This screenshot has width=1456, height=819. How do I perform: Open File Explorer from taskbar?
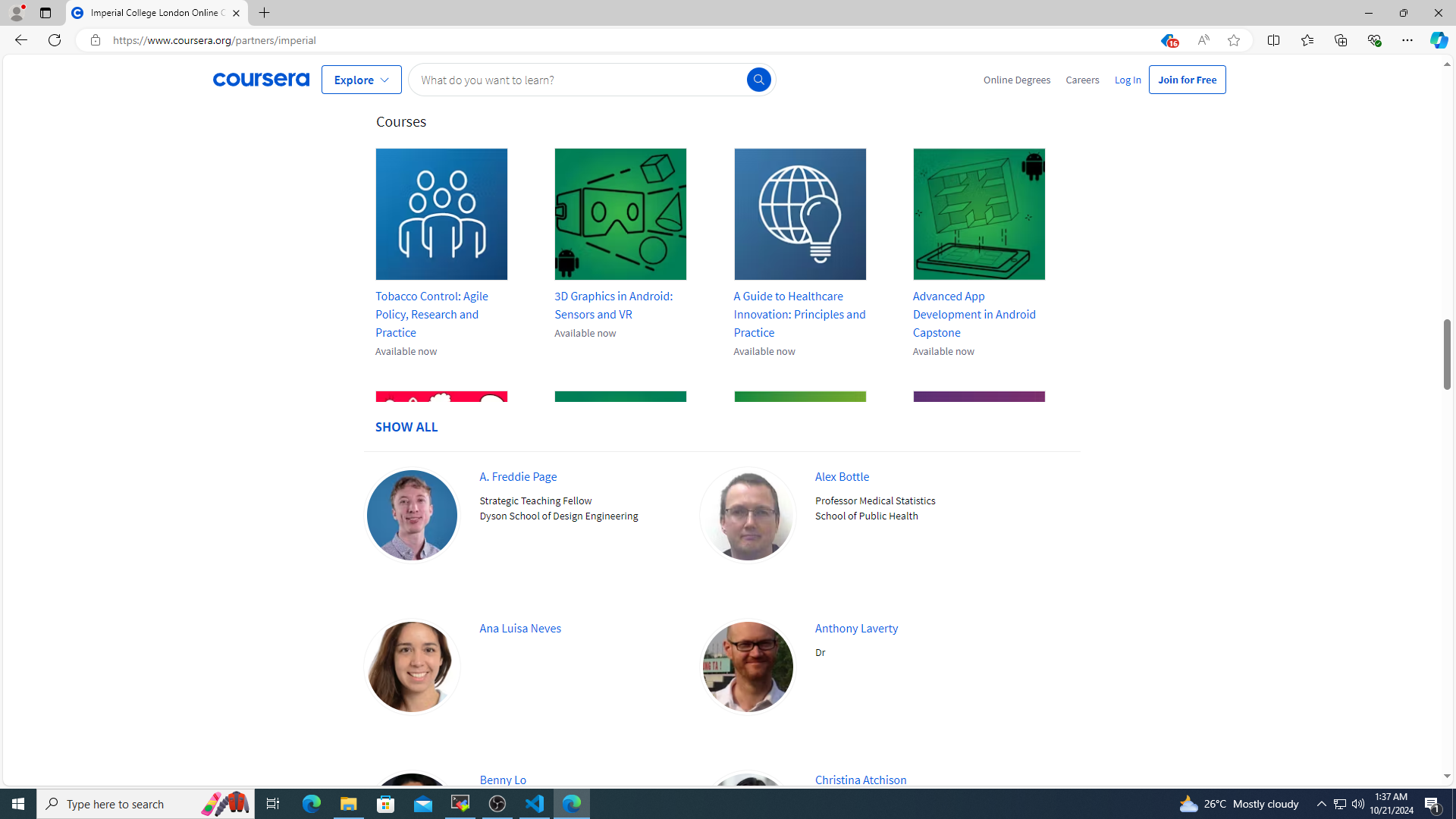(x=349, y=804)
